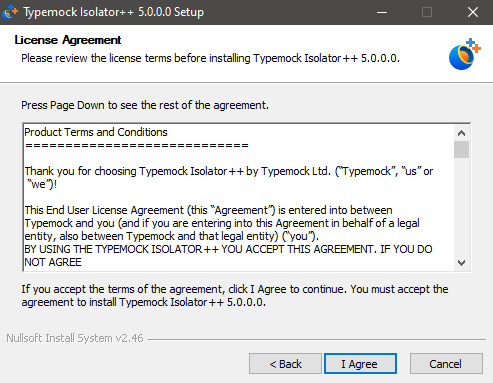This screenshot has width=493, height=383.
Task: Close the Typemock Isolator++ Setup window
Action: coord(473,12)
